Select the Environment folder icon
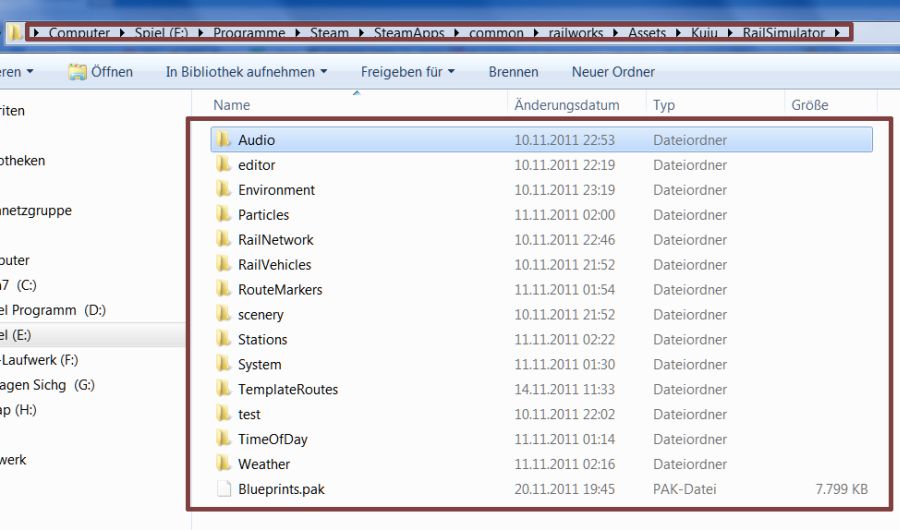 [223, 189]
